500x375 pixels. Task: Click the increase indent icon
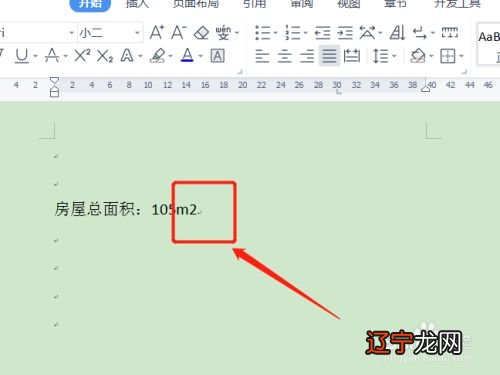345,33
